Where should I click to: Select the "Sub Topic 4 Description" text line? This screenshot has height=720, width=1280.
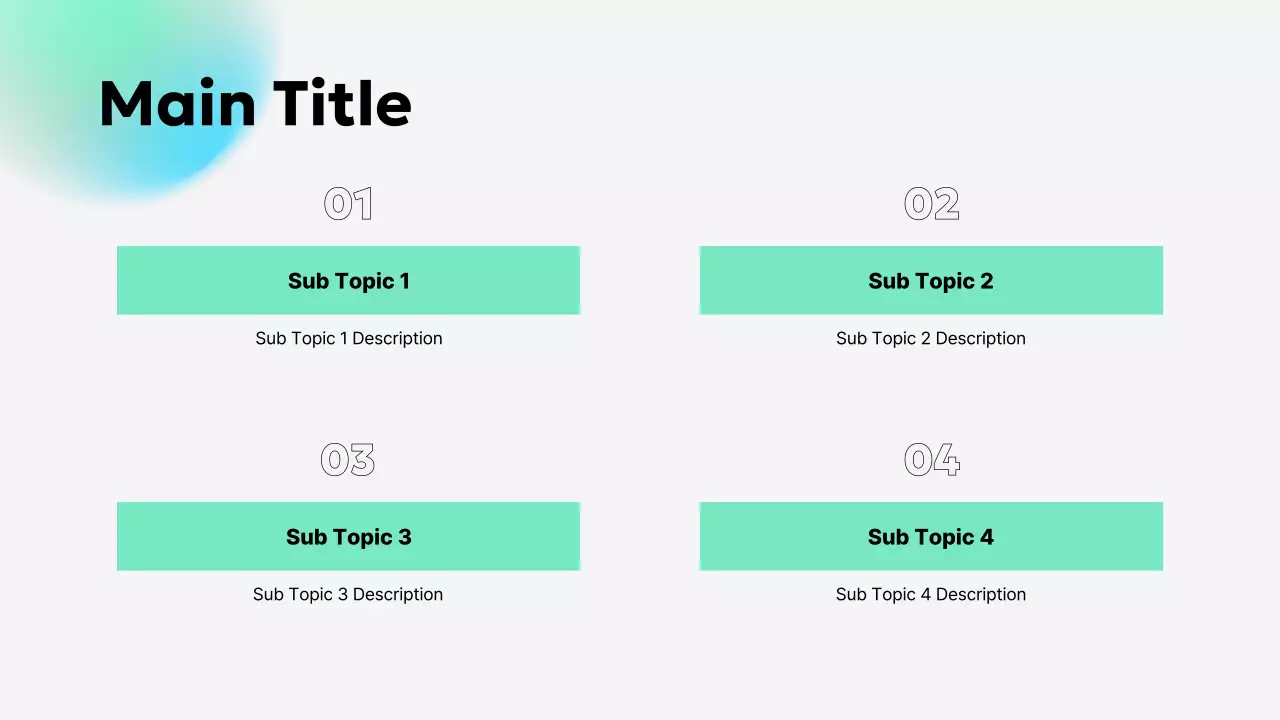pyautogui.click(x=931, y=594)
